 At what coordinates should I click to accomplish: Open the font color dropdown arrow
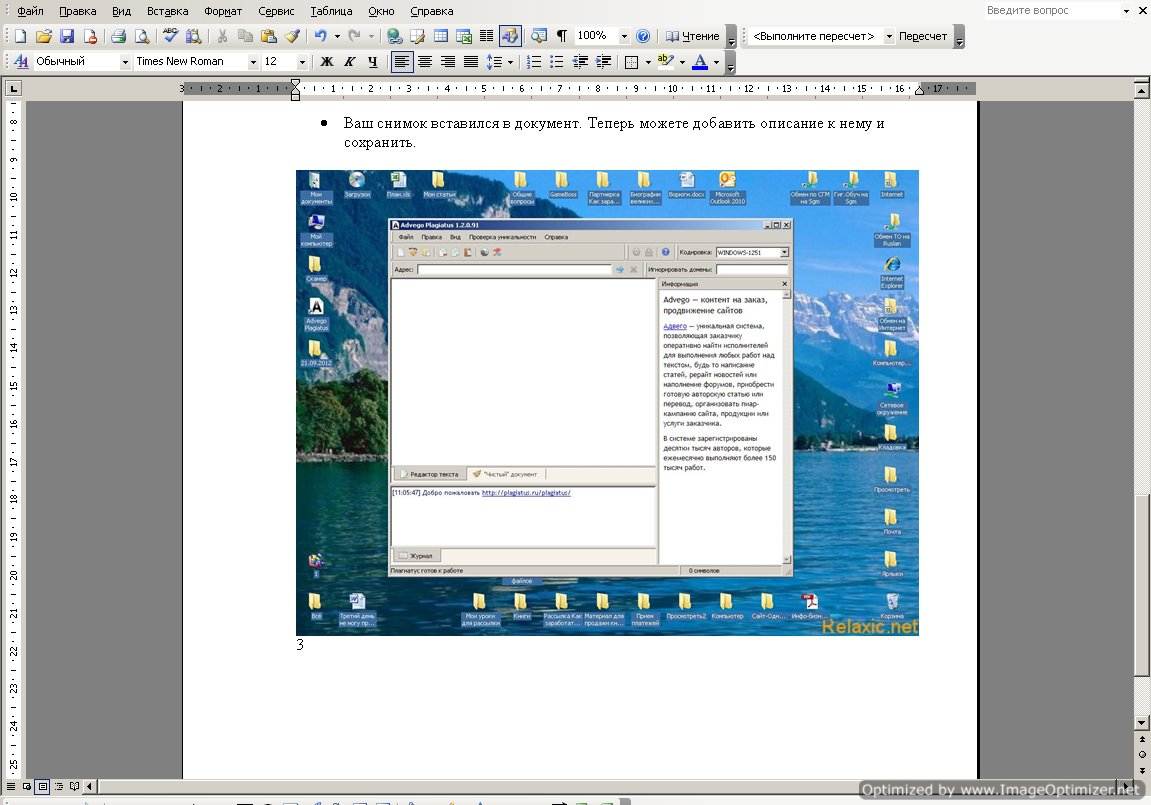coord(716,62)
